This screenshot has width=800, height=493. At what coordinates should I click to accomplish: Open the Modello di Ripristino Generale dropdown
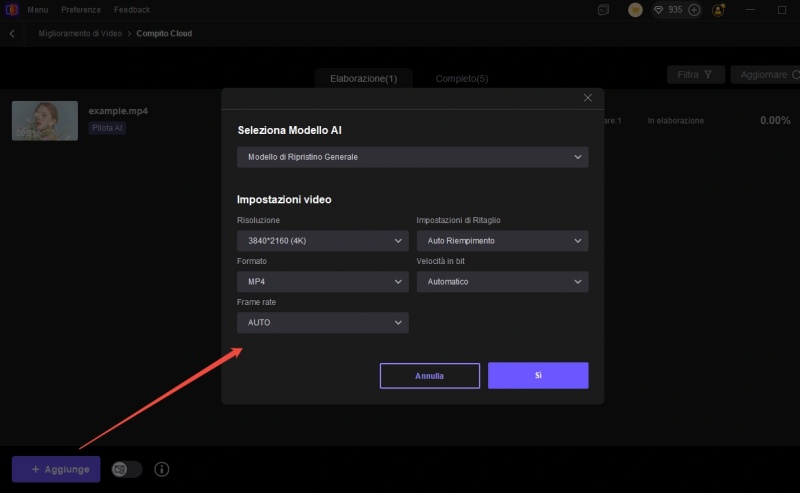[x=412, y=157]
